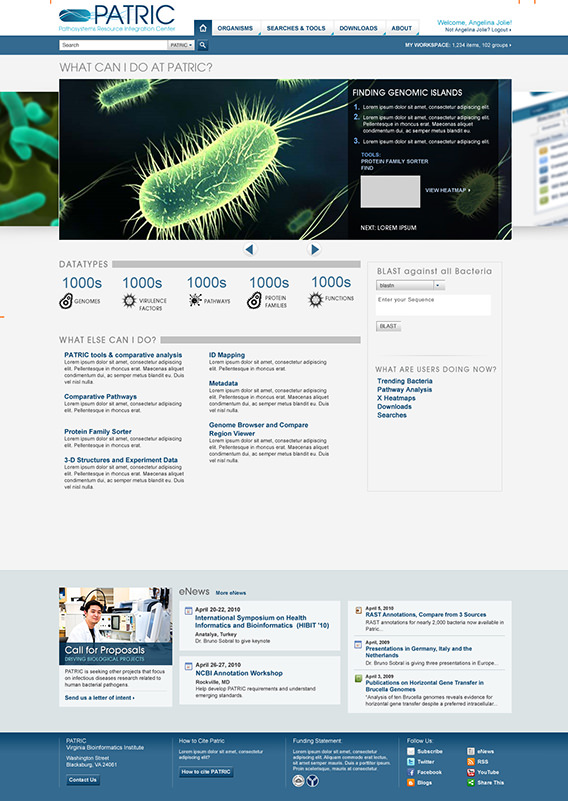Open the Organisms menu
The image size is (568, 801).
tap(235, 28)
